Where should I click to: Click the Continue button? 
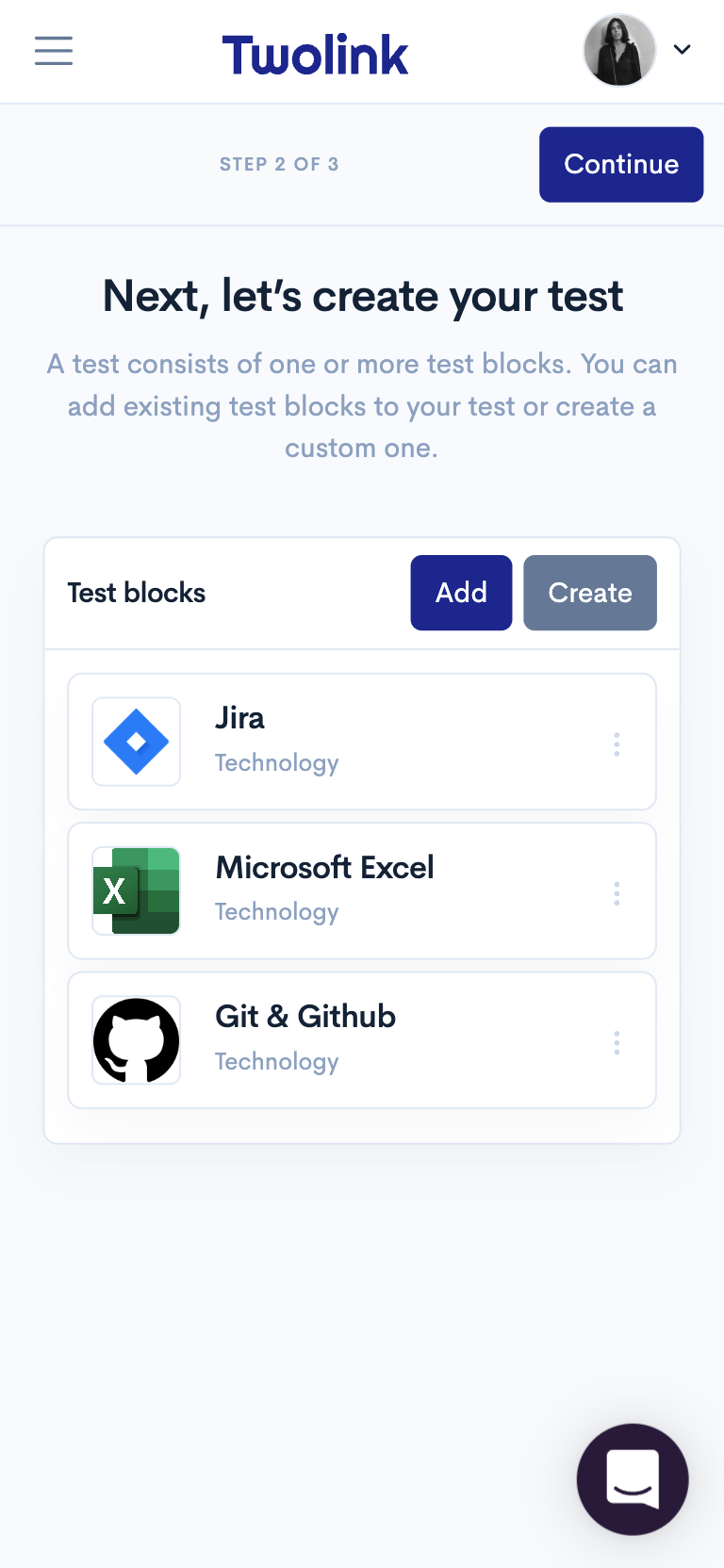pos(621,164)
